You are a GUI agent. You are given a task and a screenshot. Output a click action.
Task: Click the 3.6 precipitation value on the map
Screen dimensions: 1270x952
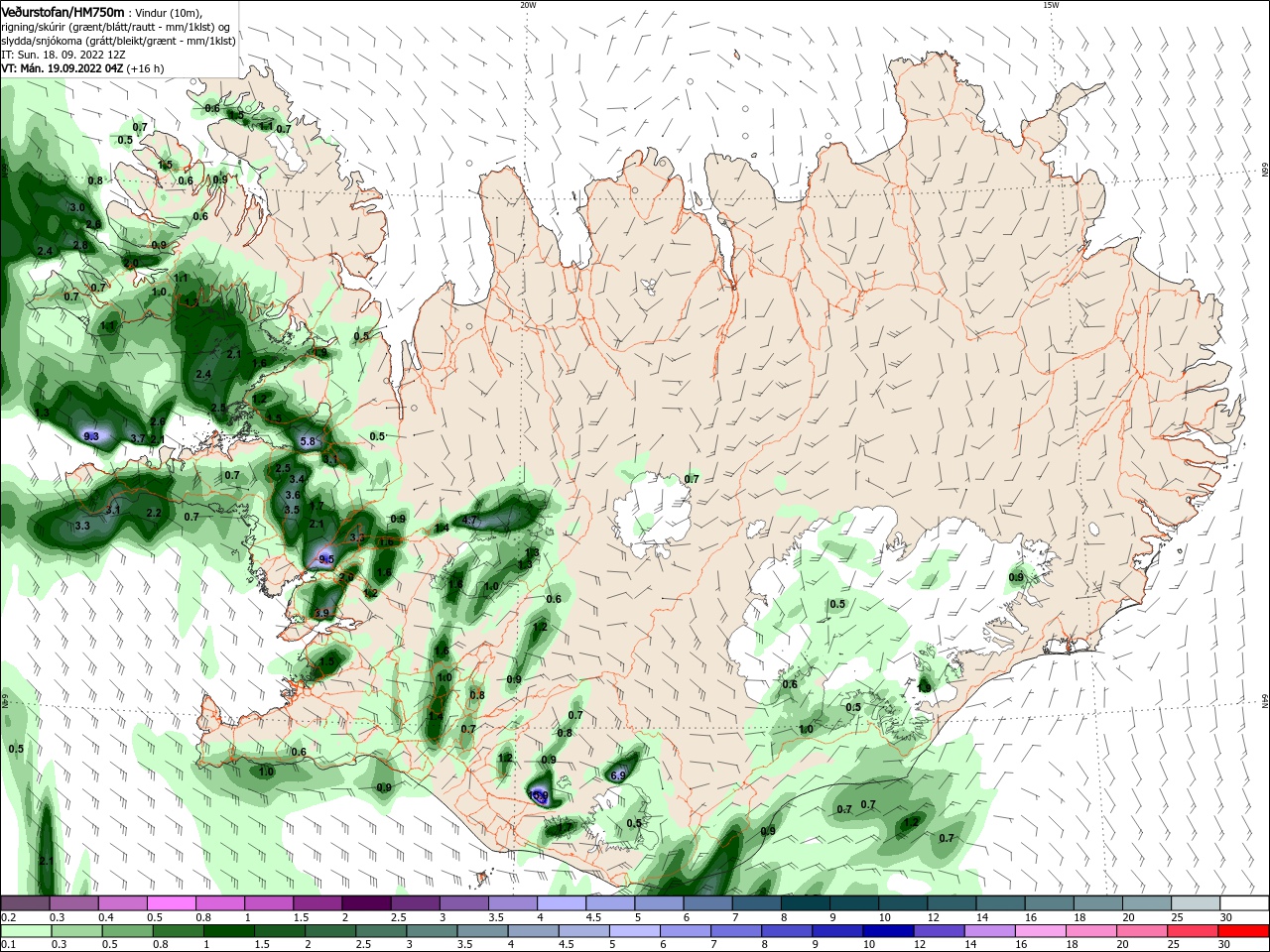(x=293, y=495)
